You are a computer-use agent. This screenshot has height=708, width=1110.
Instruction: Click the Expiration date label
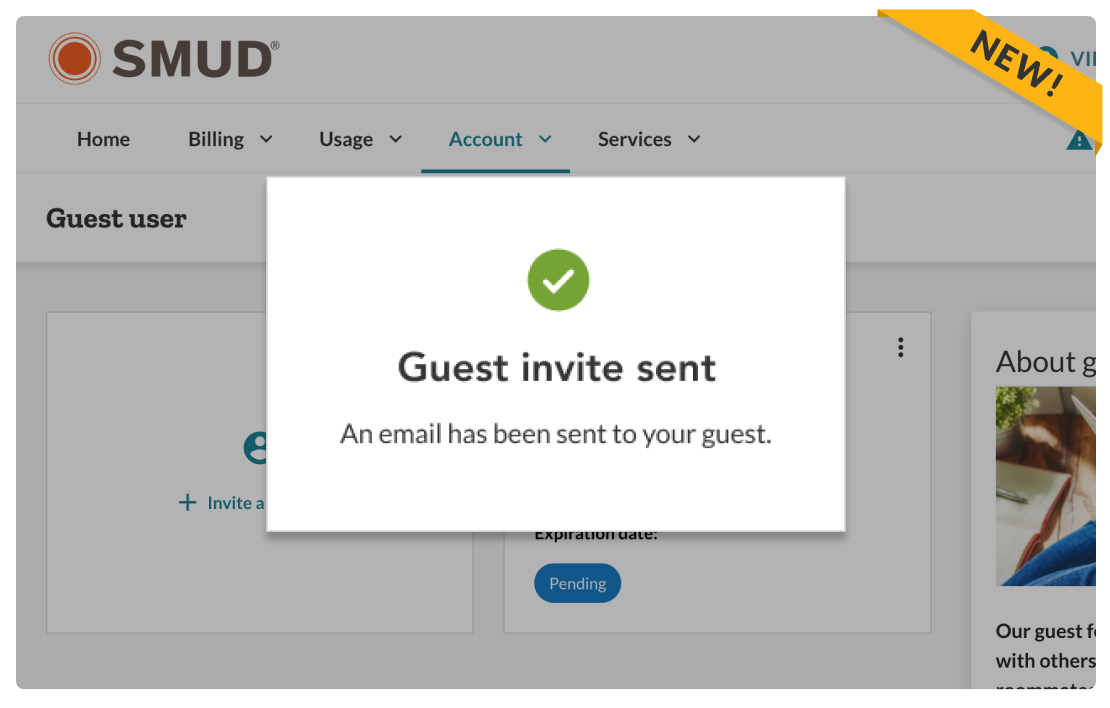coord(595,533)
